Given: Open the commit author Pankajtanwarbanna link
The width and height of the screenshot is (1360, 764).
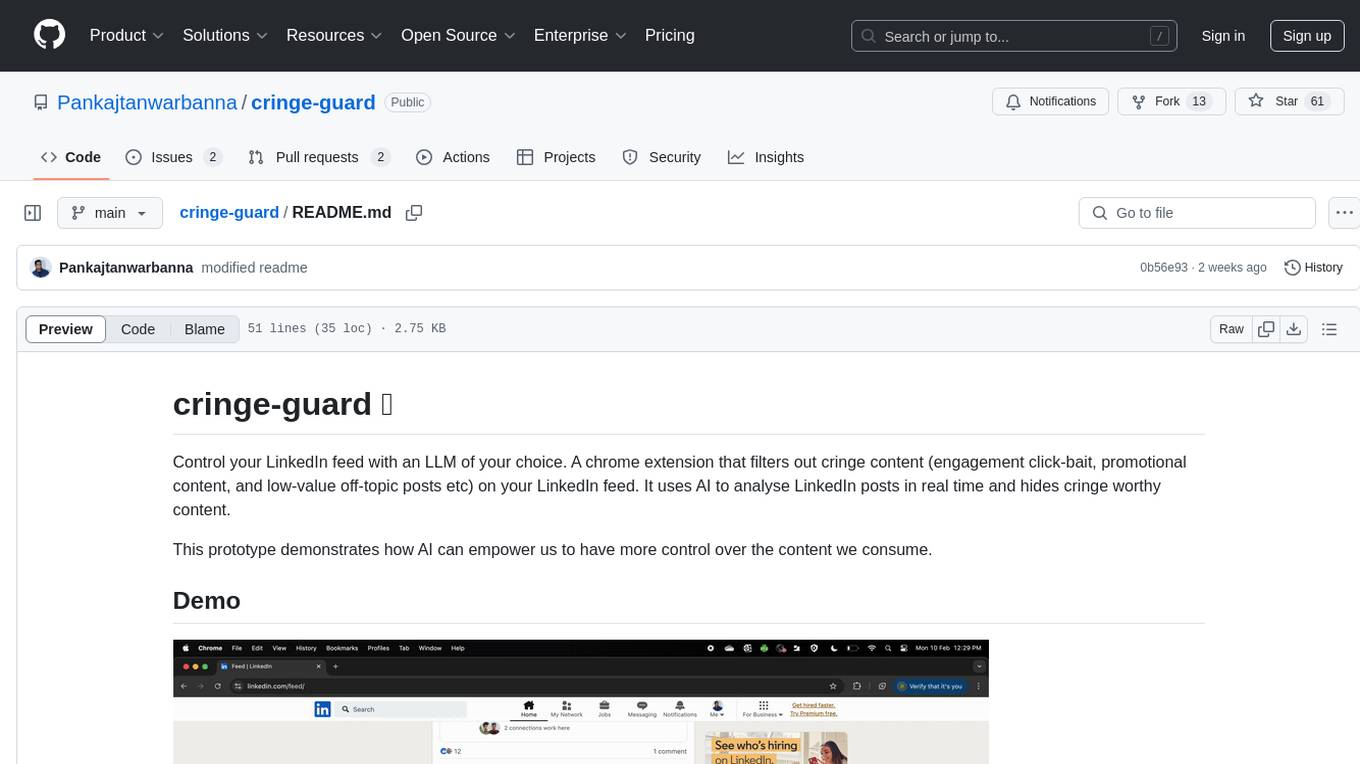Looking at the screenshot, I should (x=126, y=268).
